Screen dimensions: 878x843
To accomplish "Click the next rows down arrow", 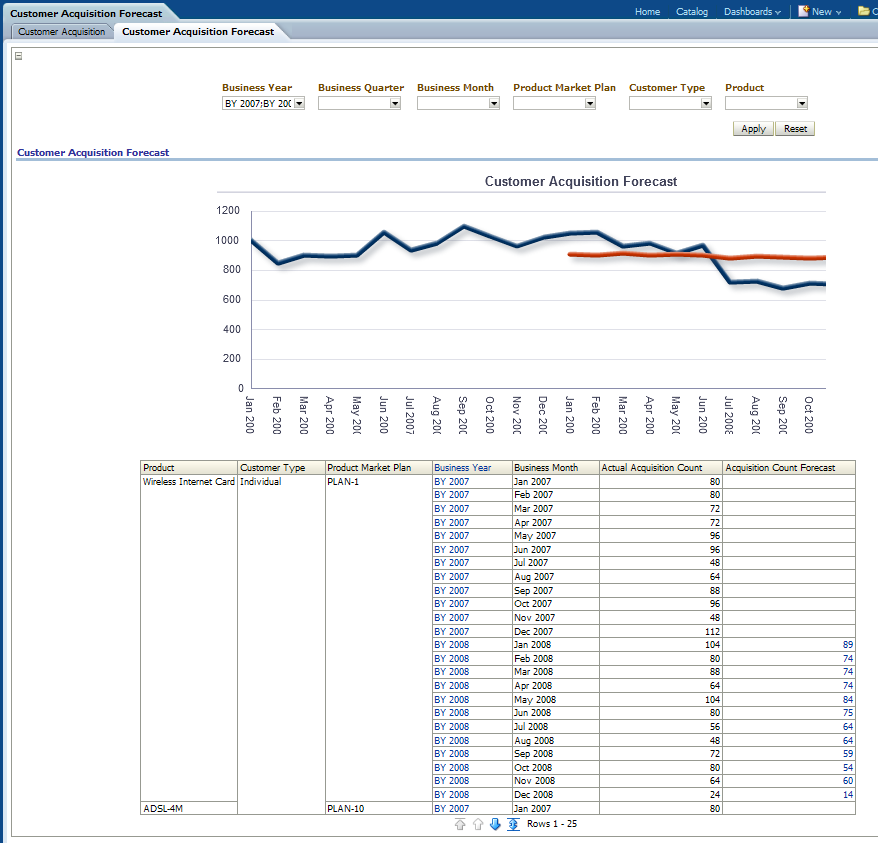I will click(x=495, y=824).
